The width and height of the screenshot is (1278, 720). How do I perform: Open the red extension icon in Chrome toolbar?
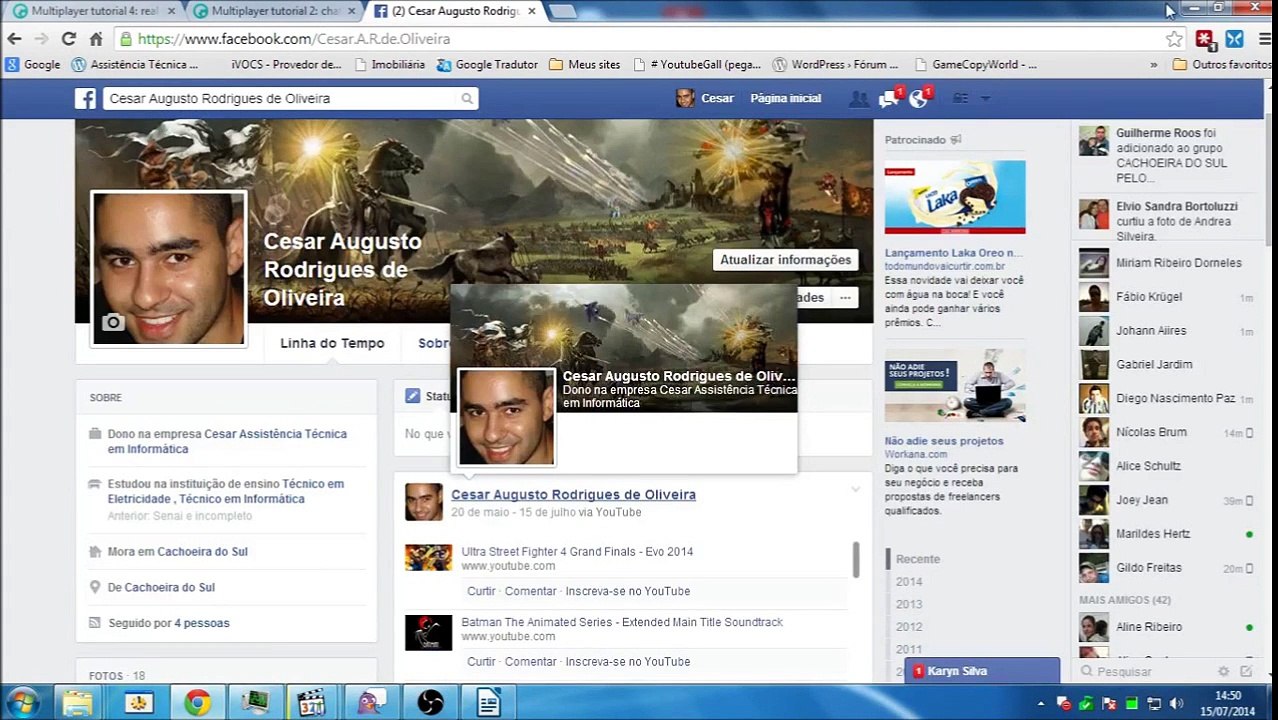point(1204,39)
